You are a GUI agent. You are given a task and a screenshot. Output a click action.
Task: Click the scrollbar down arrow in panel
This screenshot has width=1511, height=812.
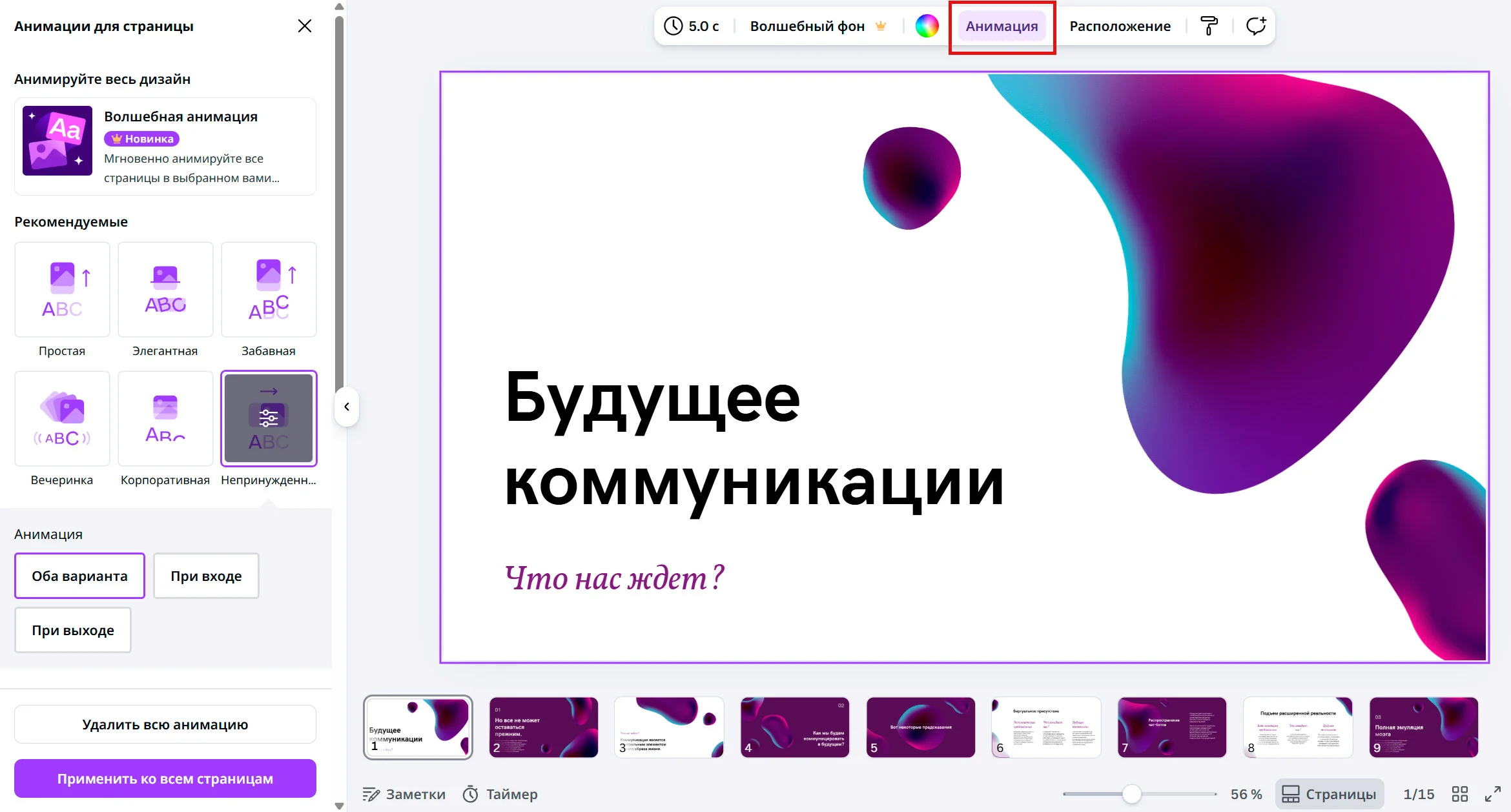[x=339, y=806]
